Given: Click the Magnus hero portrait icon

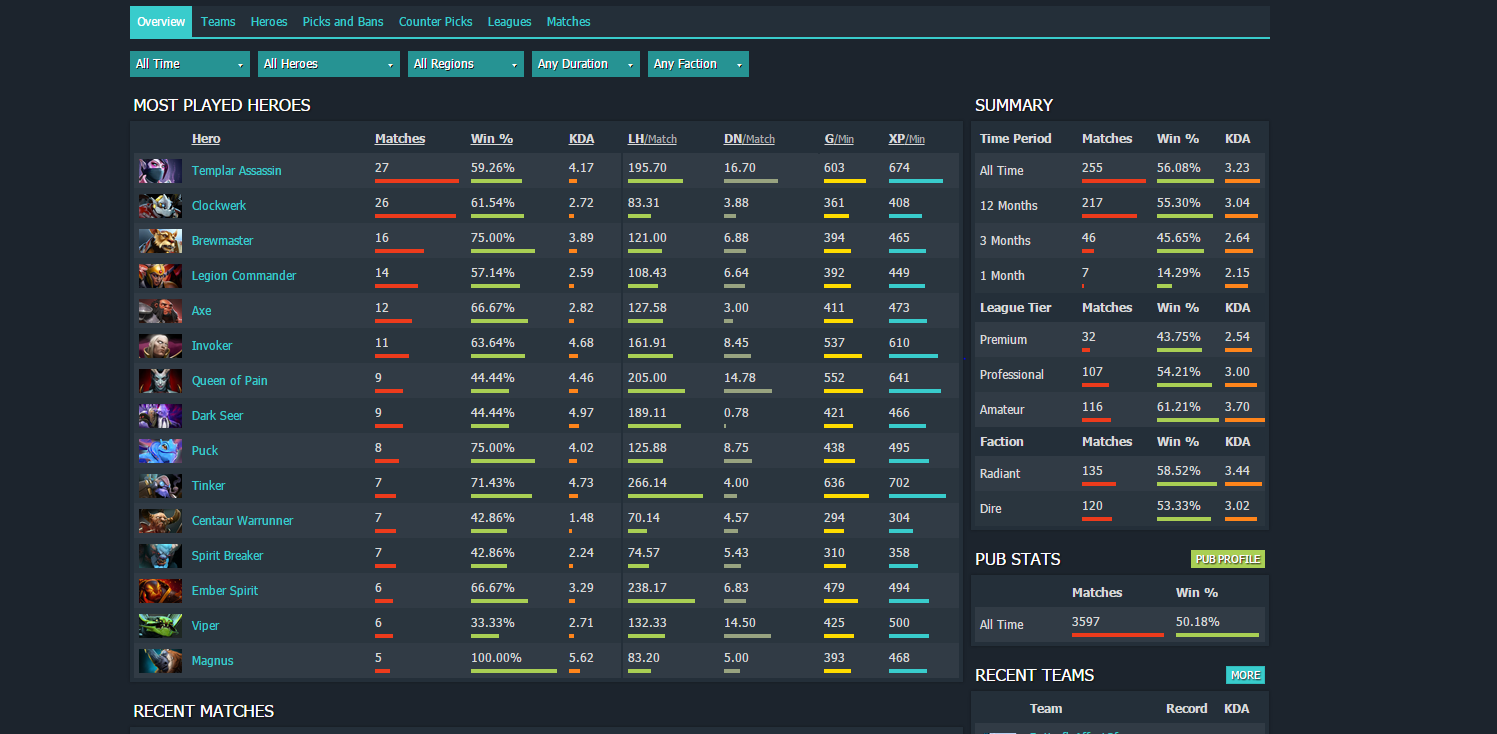Looking at the screenshot, I should 160,661.
